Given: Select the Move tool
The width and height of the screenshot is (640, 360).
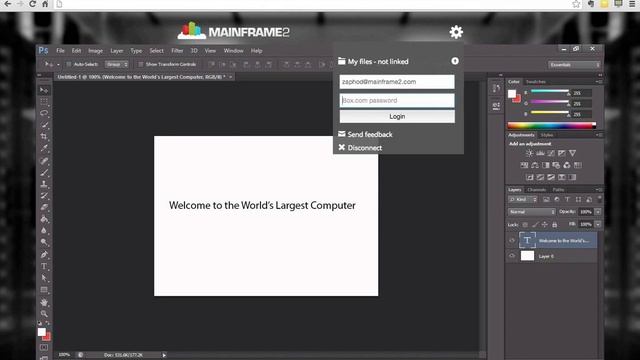Looking at the screenshot, I should pyautogui.click(x=44, y=90).
